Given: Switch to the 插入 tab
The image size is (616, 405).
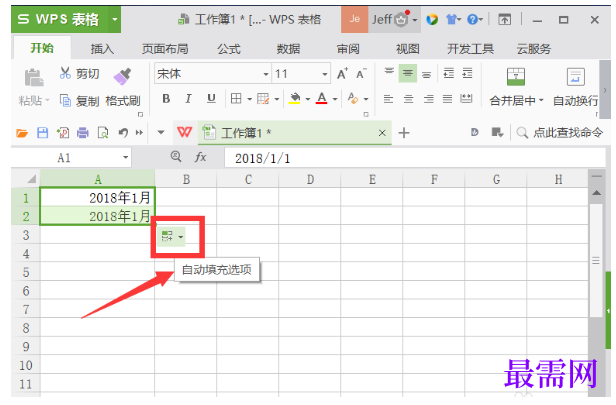Looking at the screenshot, I should [102, 49].
